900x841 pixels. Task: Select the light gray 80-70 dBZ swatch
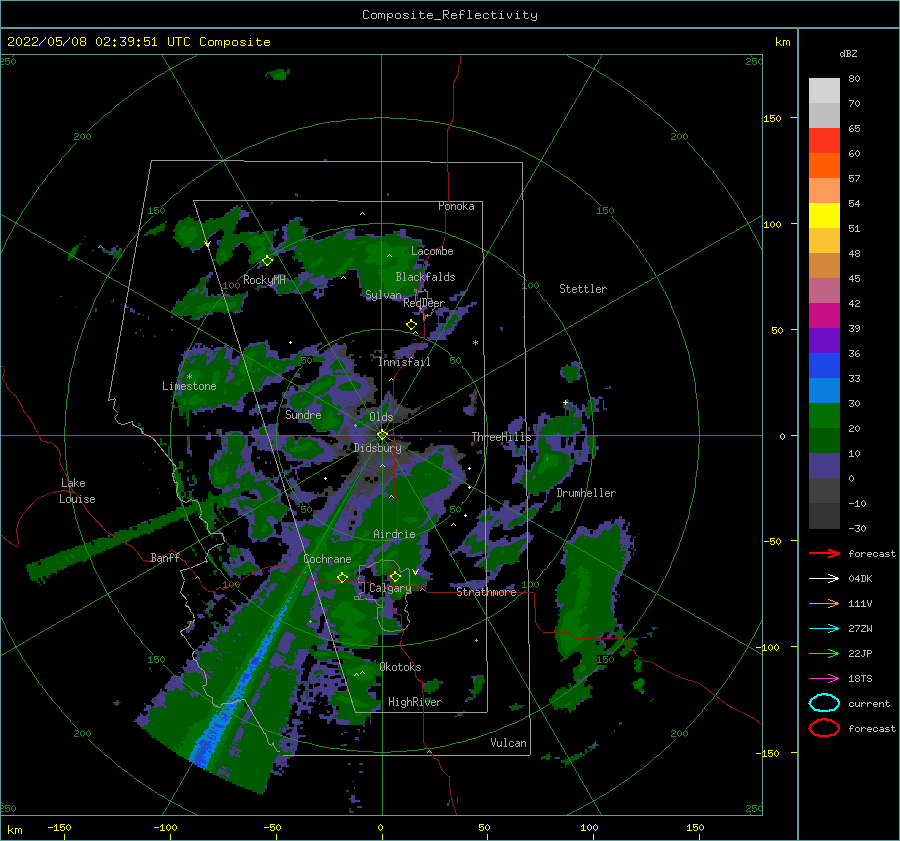pos(824,91)
